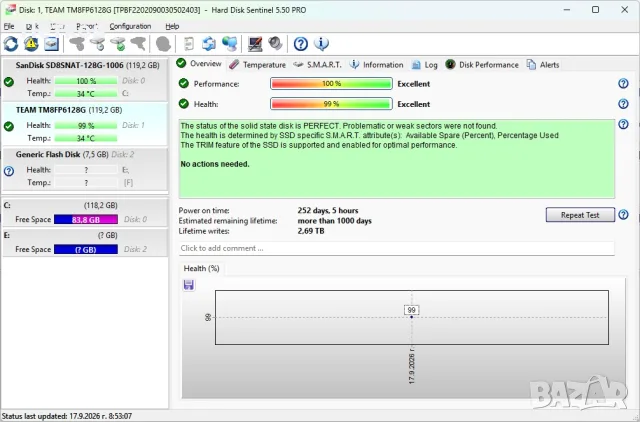Click the blue info speech bubble icon
Image resolution: width=640 pixels, height=422 pixels.
(x=322, y=44)
